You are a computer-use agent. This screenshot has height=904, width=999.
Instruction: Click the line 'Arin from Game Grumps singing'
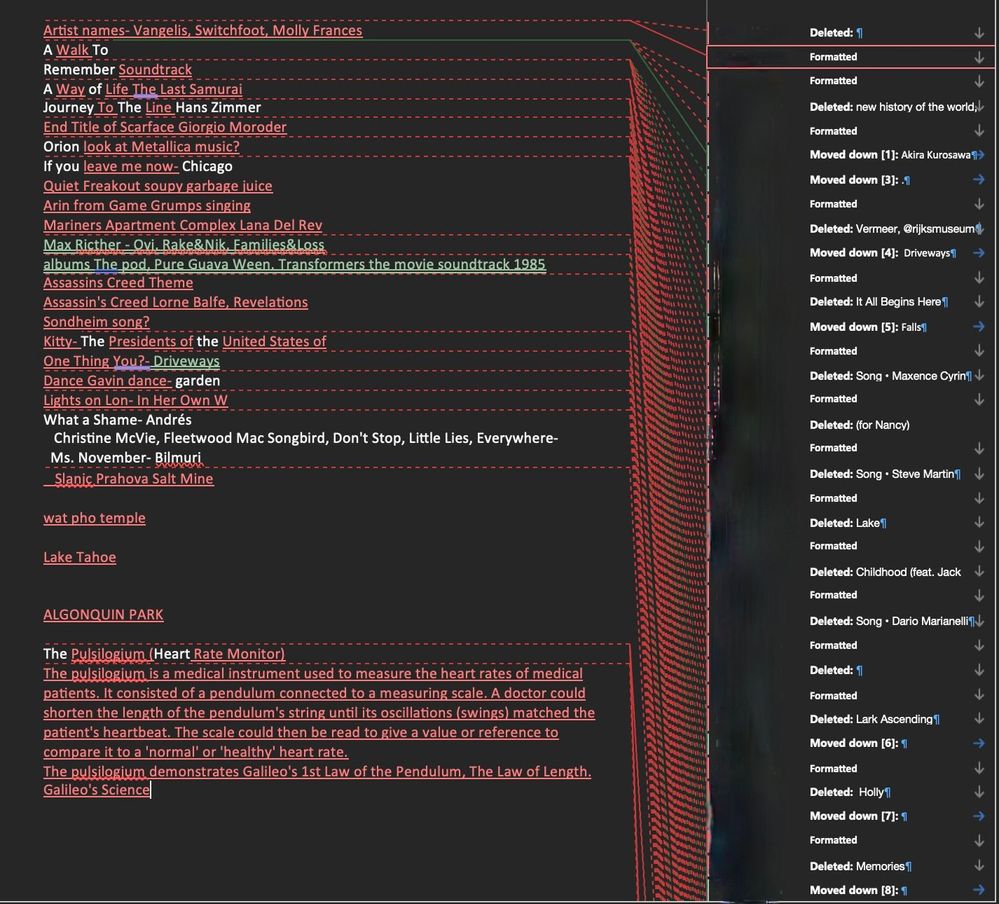tap(147, 206)
